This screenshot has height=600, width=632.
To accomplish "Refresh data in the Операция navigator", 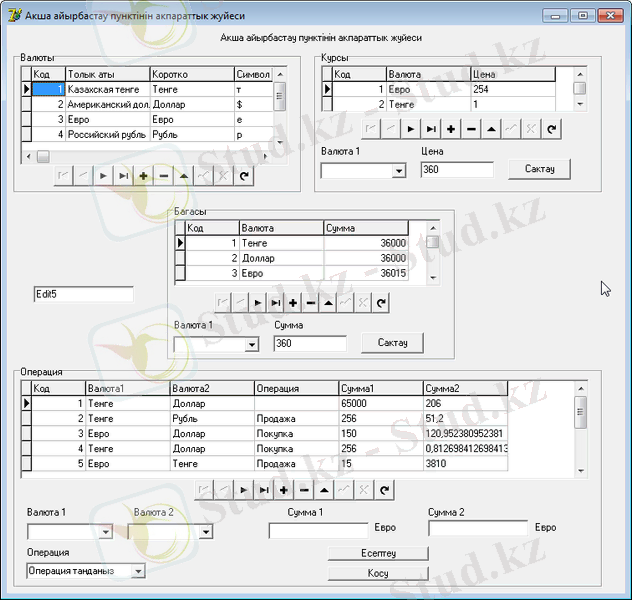I will [384, 490].
